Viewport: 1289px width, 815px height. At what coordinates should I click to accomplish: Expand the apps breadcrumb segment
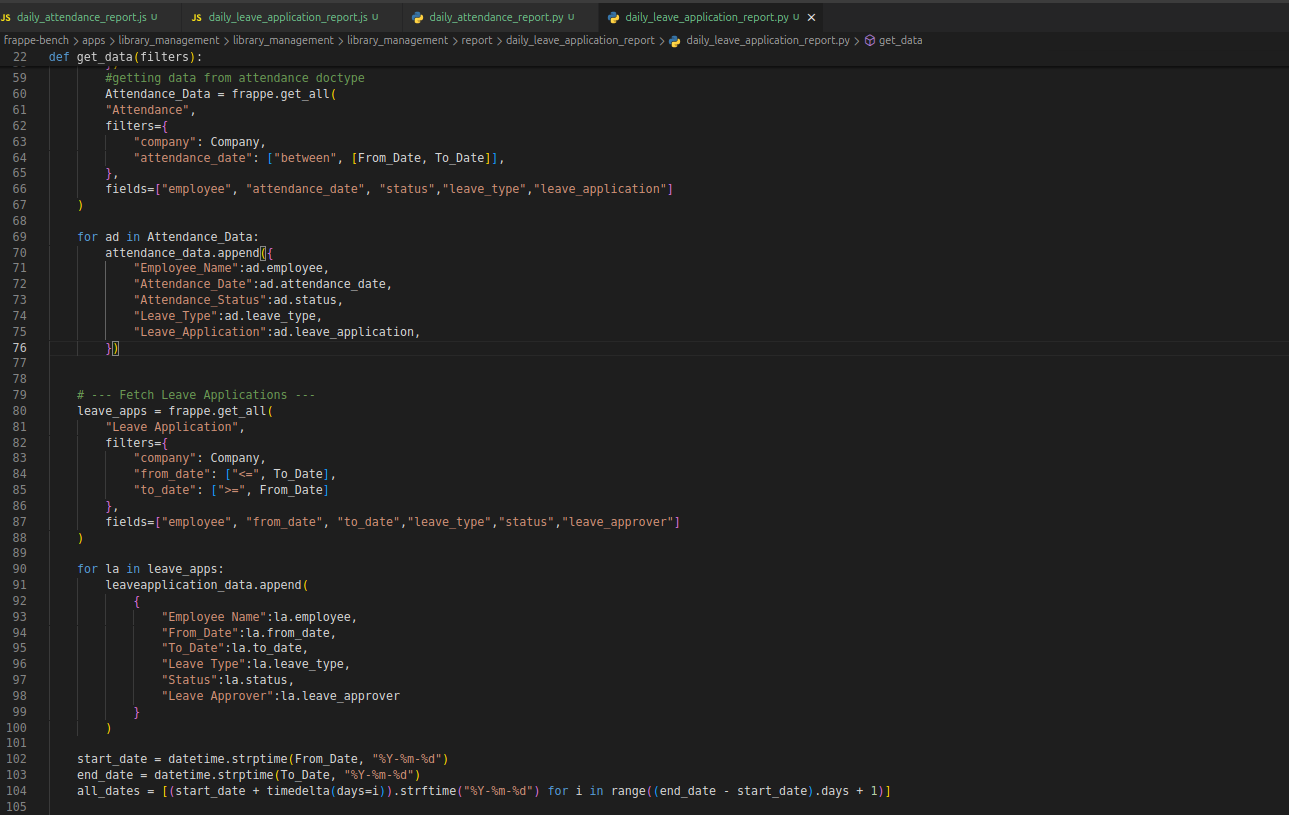93,41
